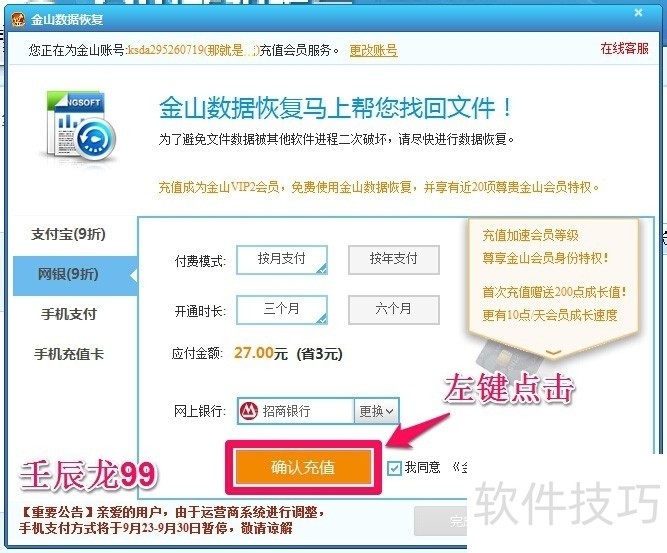Open the 更换 bank dropdown

point(376,411)
